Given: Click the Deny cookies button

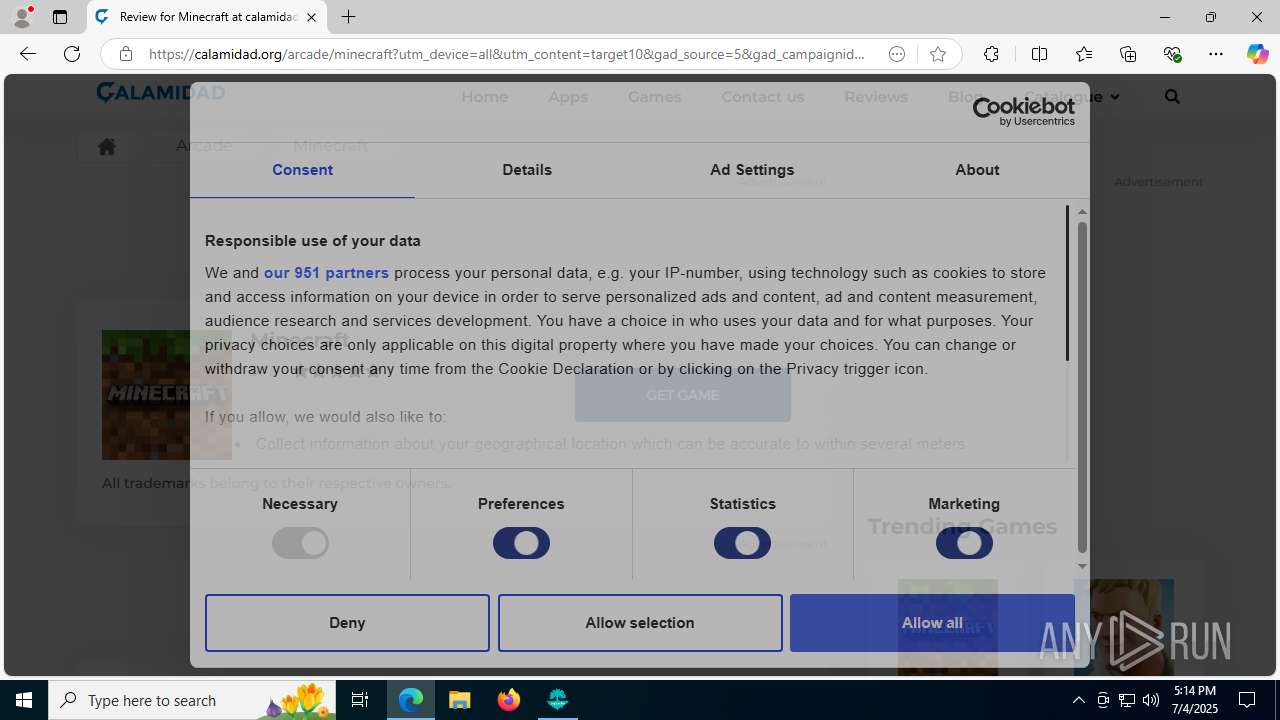Looking at the screenshot, I should click(347, 623).
